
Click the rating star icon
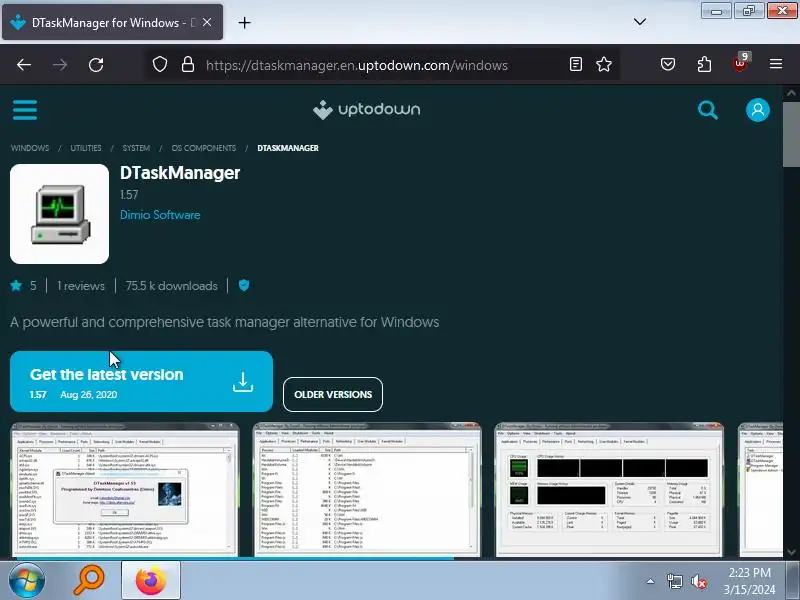click(16, 286)
